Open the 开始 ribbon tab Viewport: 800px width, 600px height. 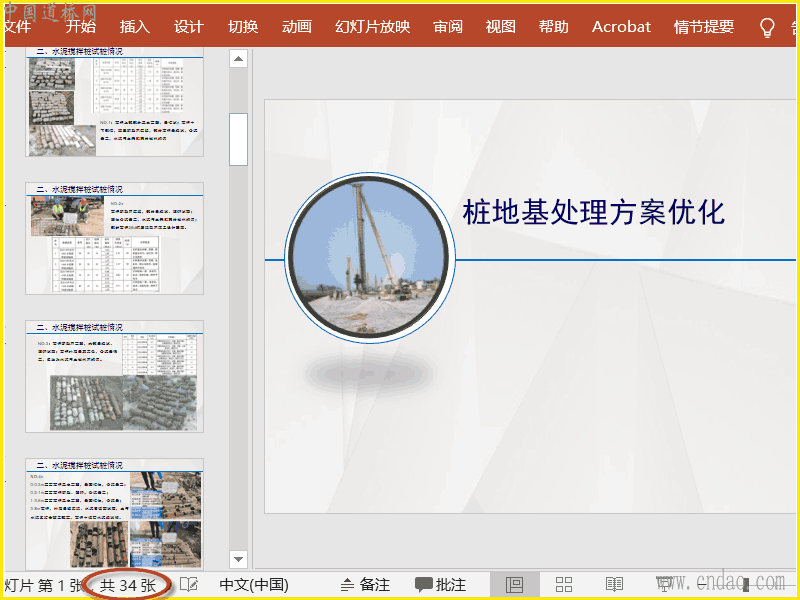pos(81,27)
